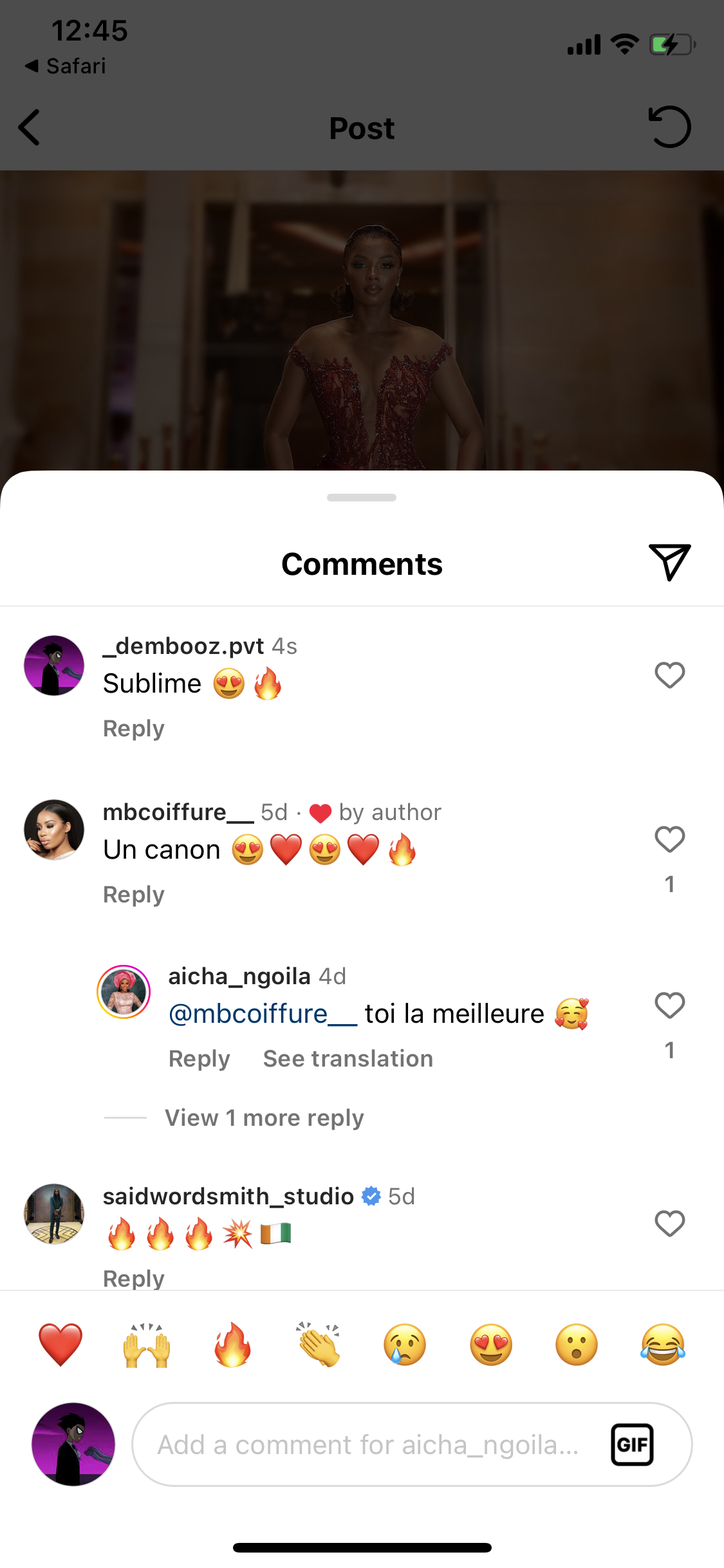724x1568 pixels.
Task: Tap the share paper-plane icon beside Comments
Action: pyautogui.click(x=669, y=562)
